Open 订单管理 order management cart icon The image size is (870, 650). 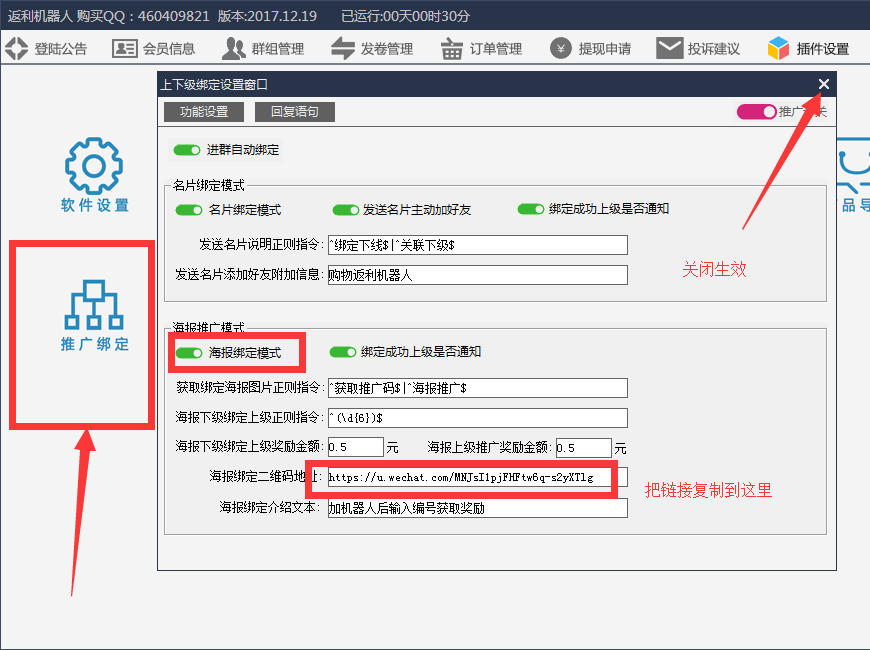[x=452, y=48]
